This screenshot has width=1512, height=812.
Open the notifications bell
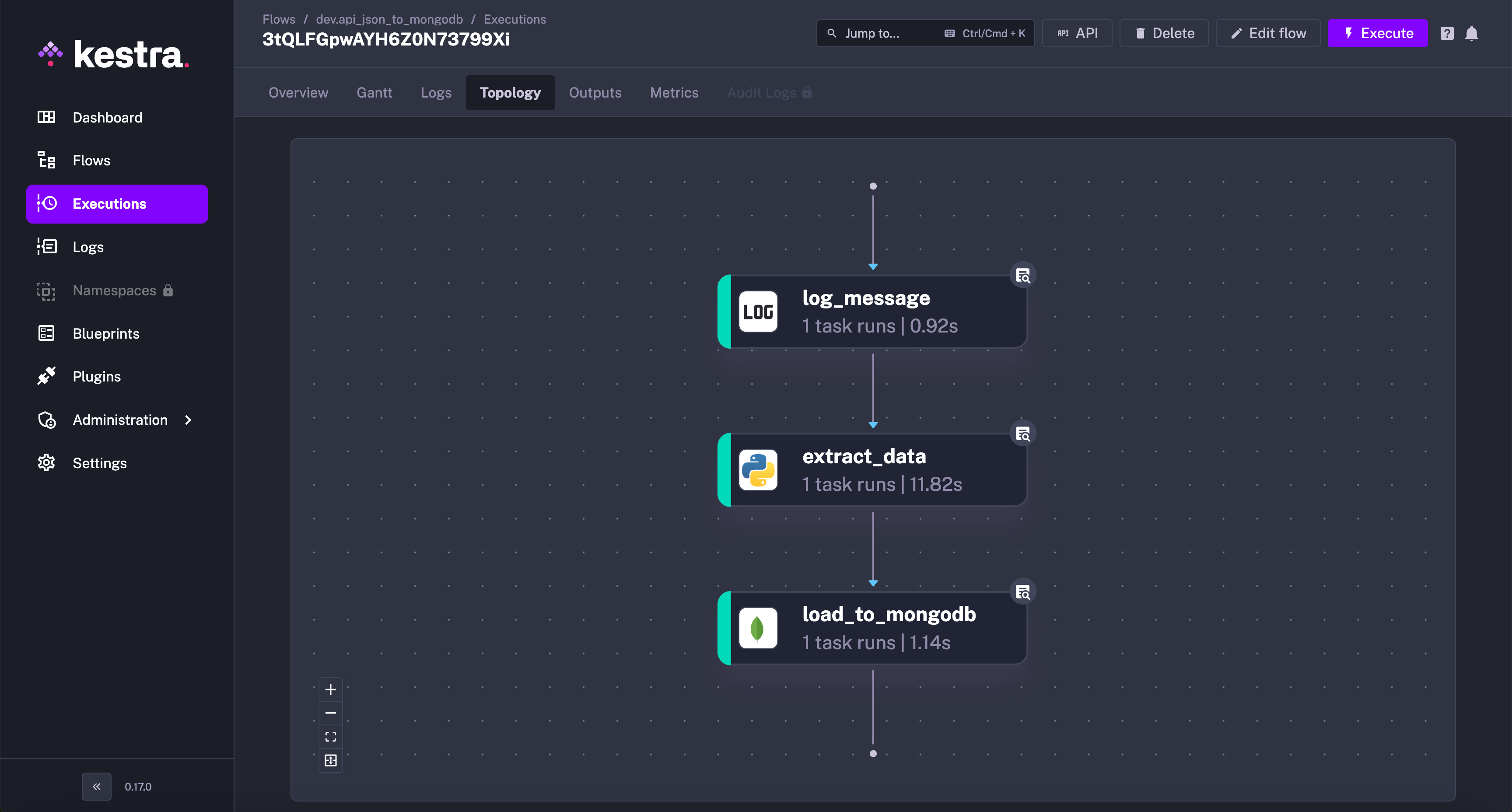point(1471,33)
